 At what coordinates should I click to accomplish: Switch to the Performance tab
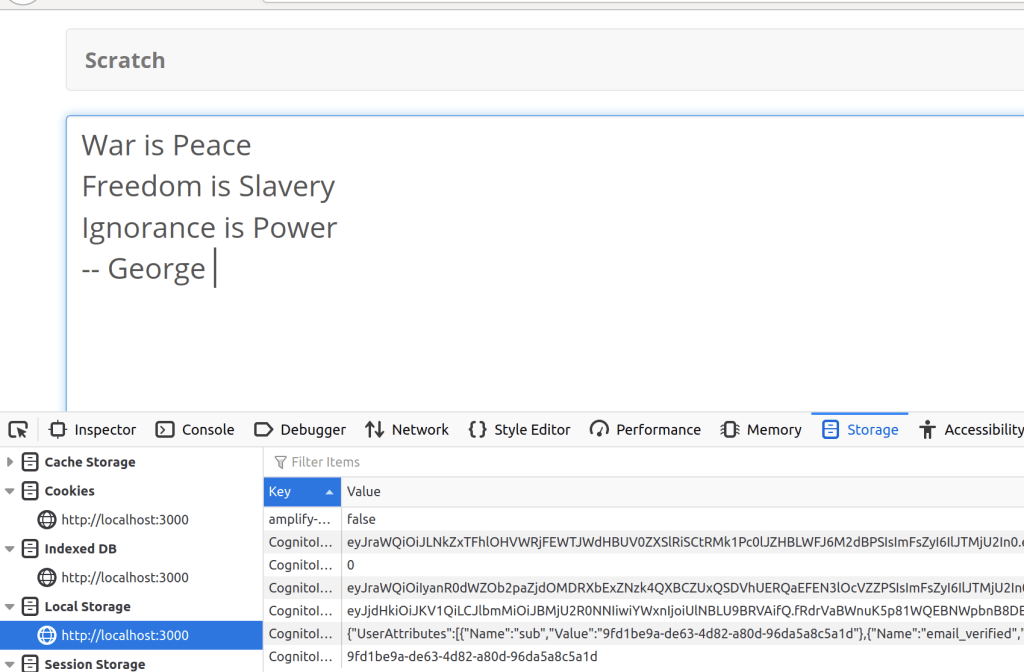tap(645, 430)
